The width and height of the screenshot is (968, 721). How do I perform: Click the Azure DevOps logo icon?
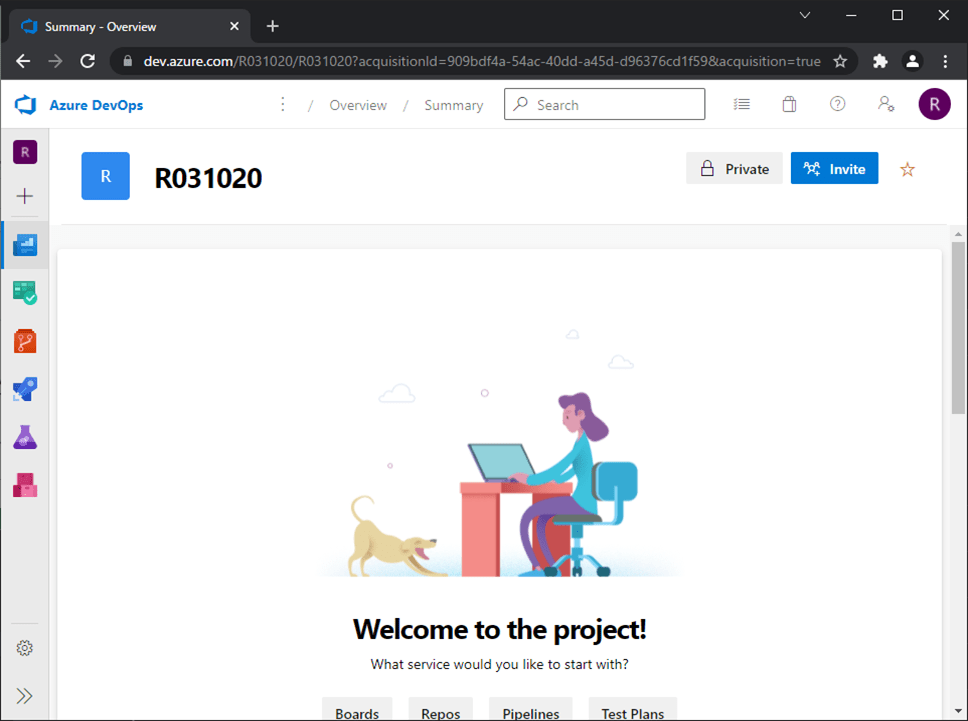pyautogui.click(x=26, y=105)
